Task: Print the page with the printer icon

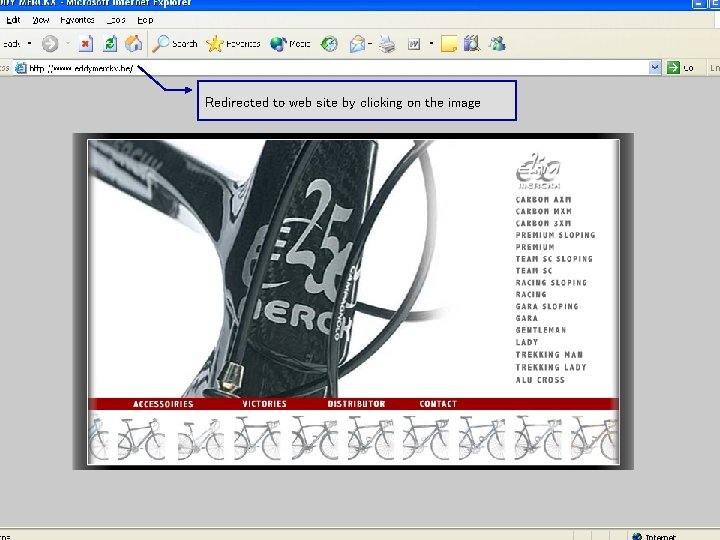Action: (387, 44)
